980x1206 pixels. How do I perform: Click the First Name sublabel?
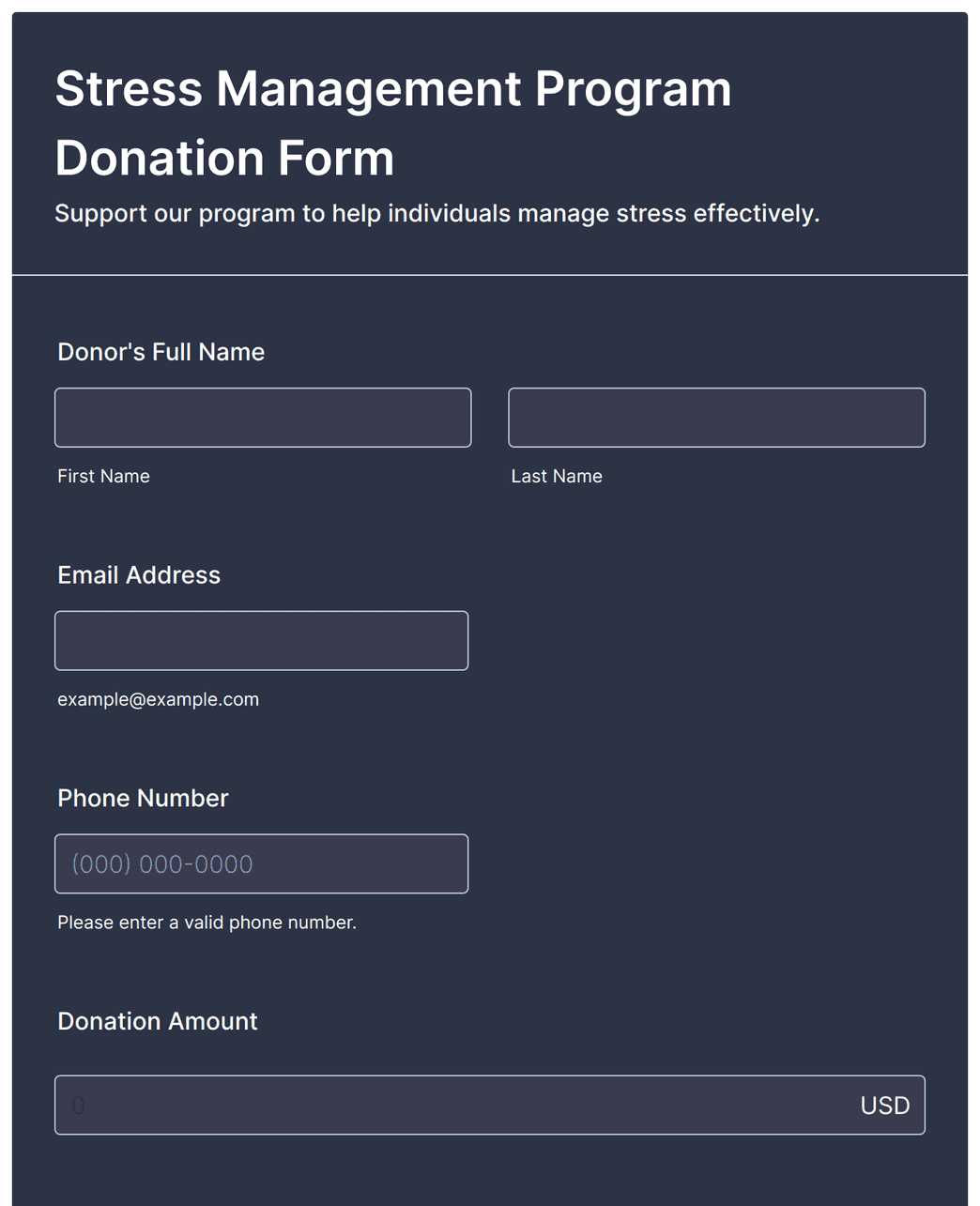tap(103, 476)
